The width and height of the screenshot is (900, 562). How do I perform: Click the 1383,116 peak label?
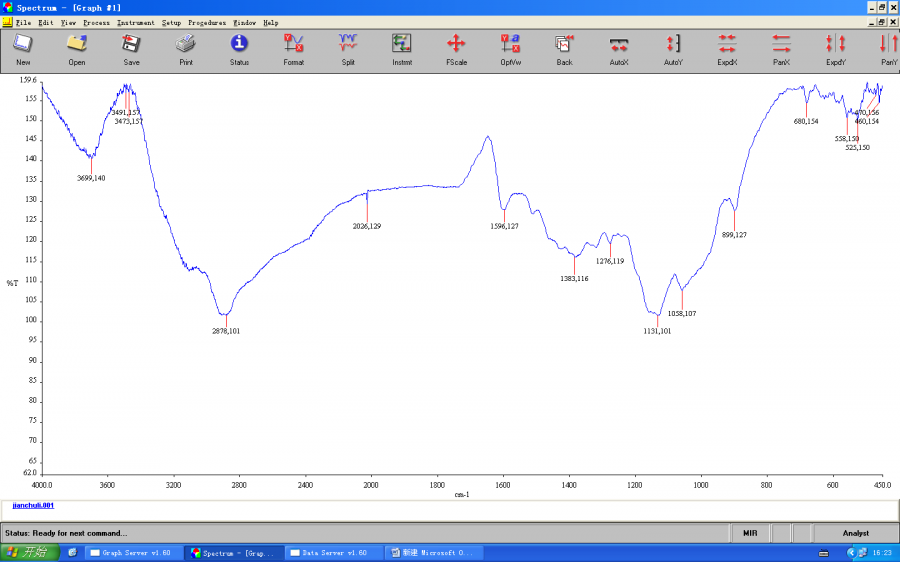[575, 278]
